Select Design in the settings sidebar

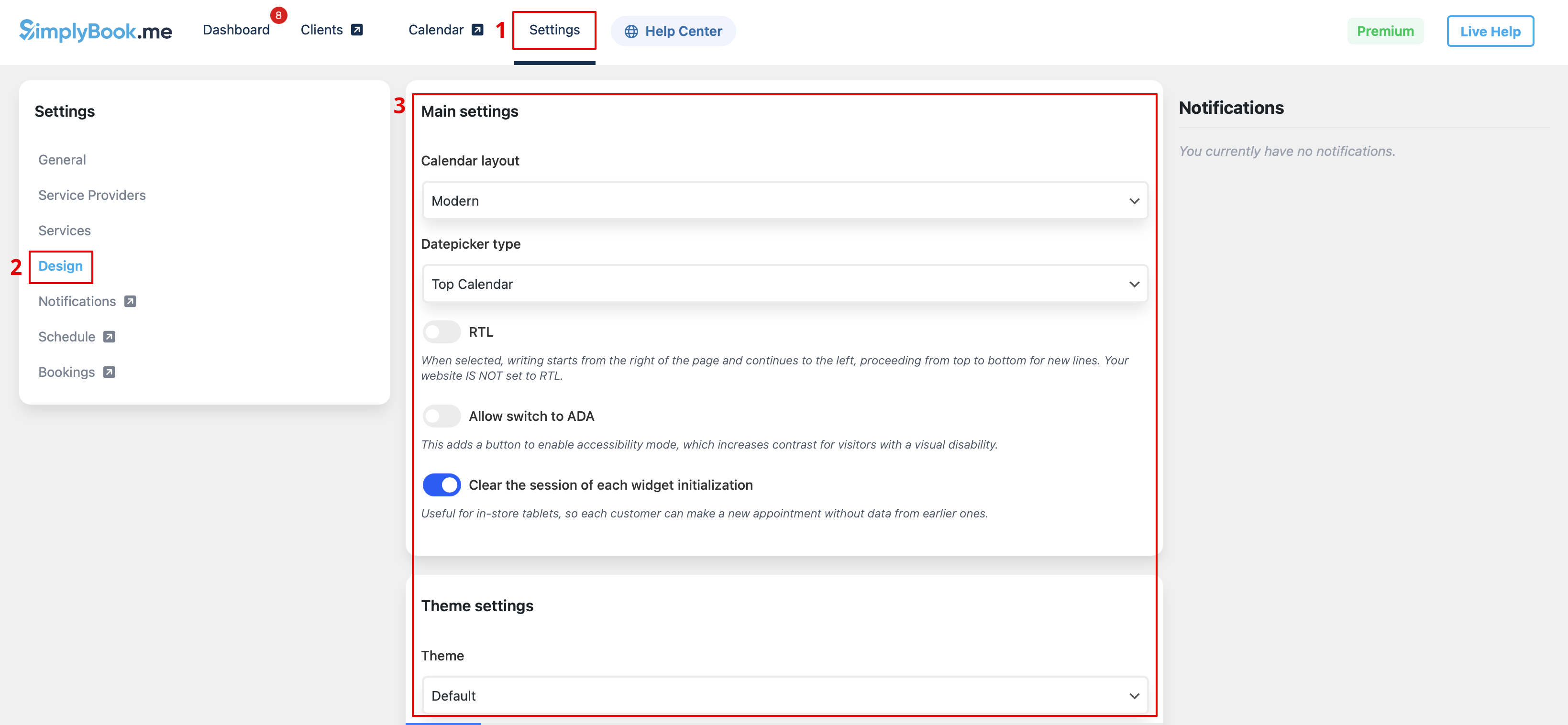[60, 266]
